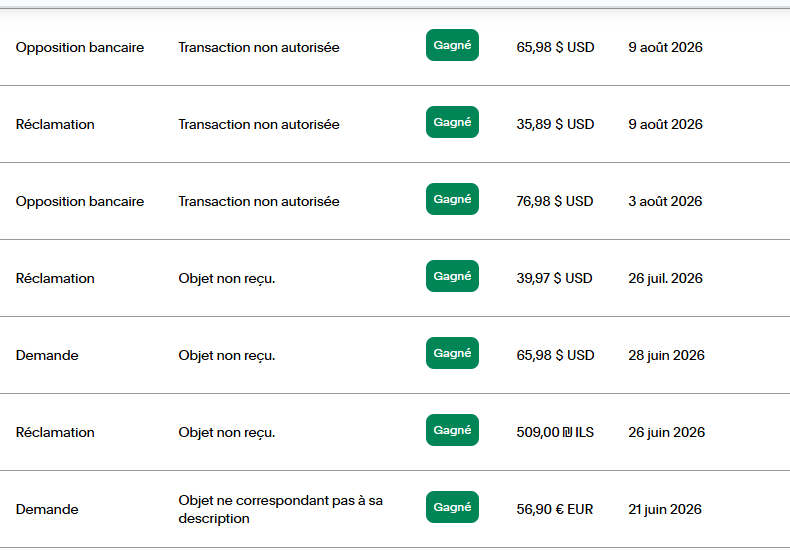The width and height of the screenshot is (790, 550).
Task: Click the Gagné badge for 35,89 $ USD
Action: coord(452,122)
